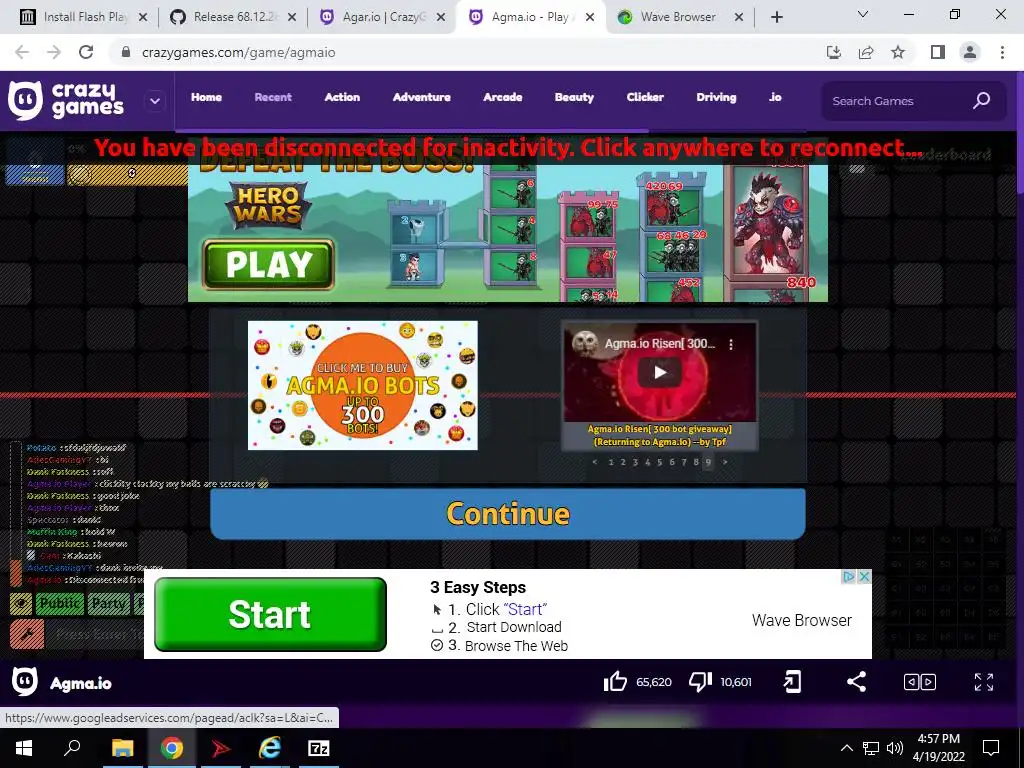Open the Adventure category

(421, 97)
